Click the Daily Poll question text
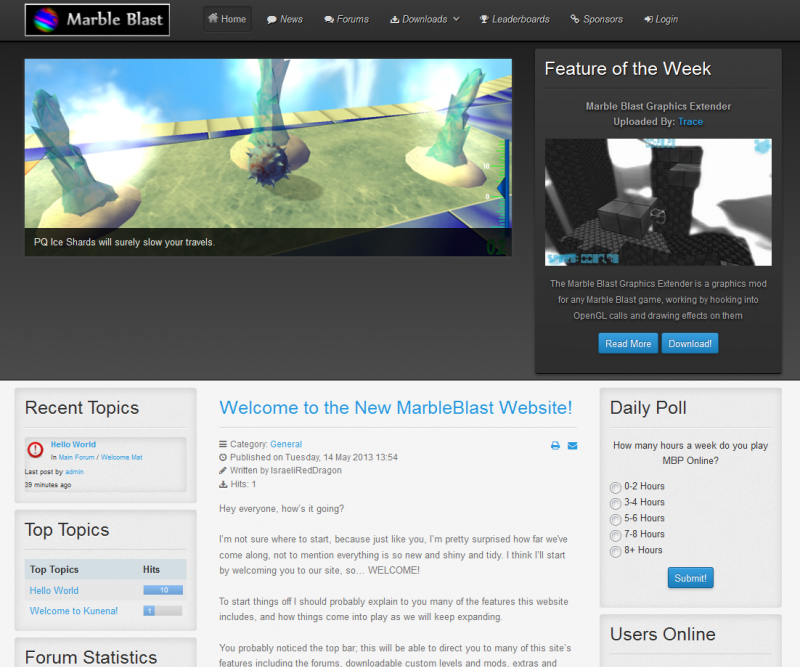The width and height of the screenshot is (800, 667). 690,453
